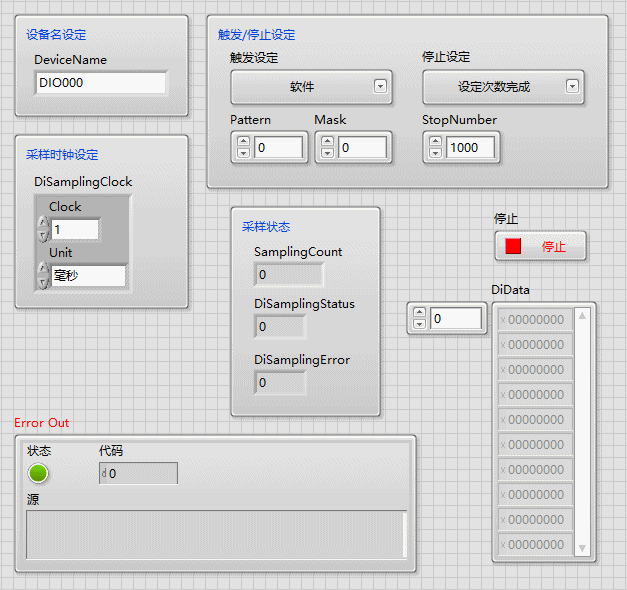Image resolution: width=627 pixels, height=590 pixels.
Task: Decrease the Mask value using down arrow
Action: 327,154
